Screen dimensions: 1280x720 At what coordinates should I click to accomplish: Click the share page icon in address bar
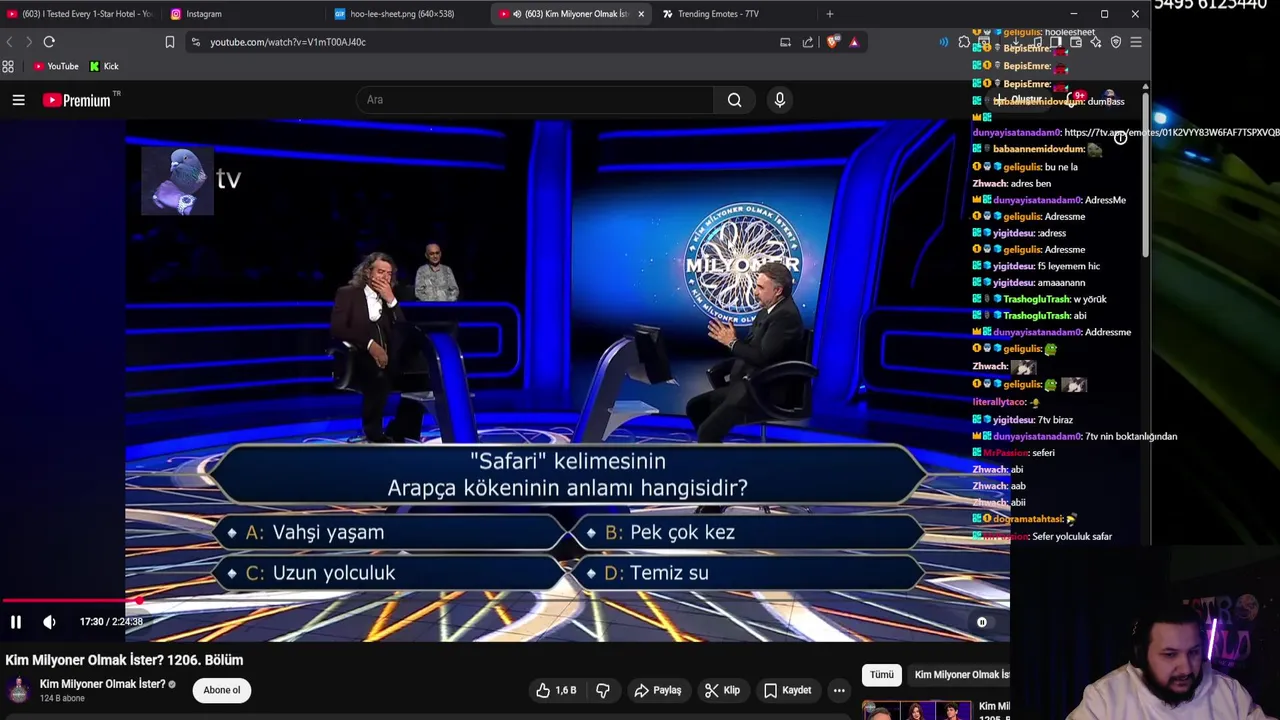pyautogui.click(x=808, y=42)
